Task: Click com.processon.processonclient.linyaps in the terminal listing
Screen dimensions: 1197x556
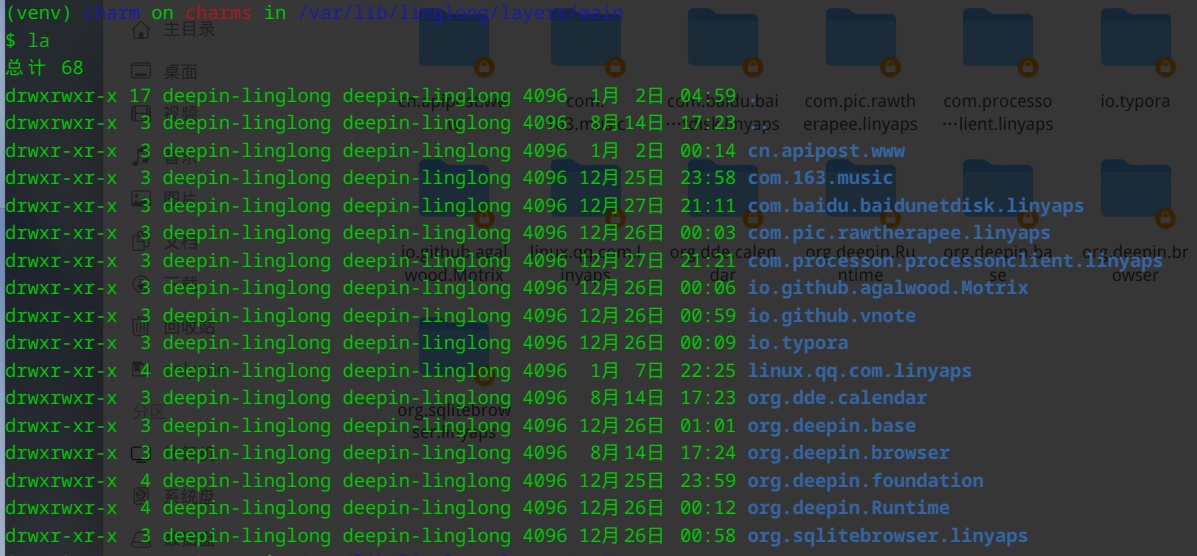Action: tap(955, 261)
